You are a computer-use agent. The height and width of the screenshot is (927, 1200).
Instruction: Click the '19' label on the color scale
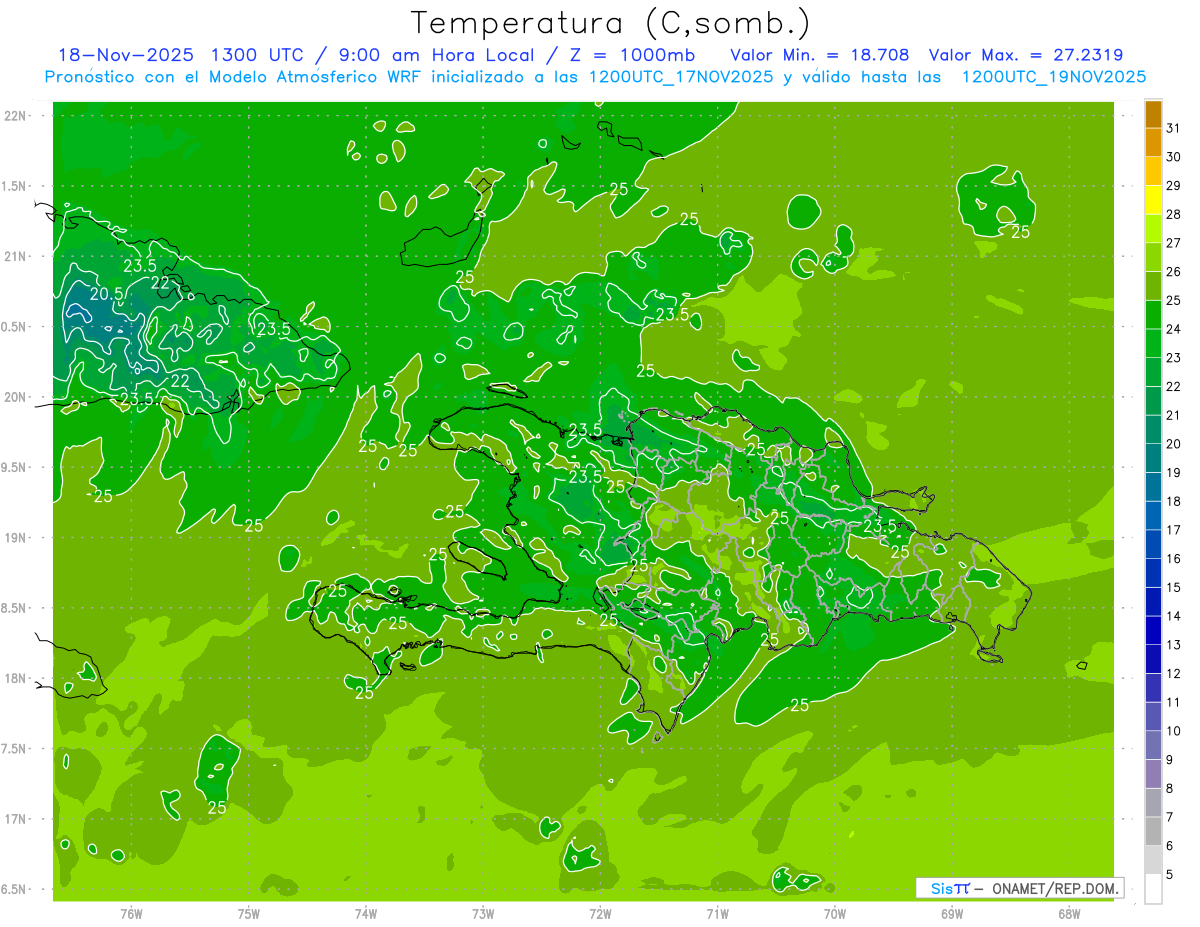pos(1174,473)
